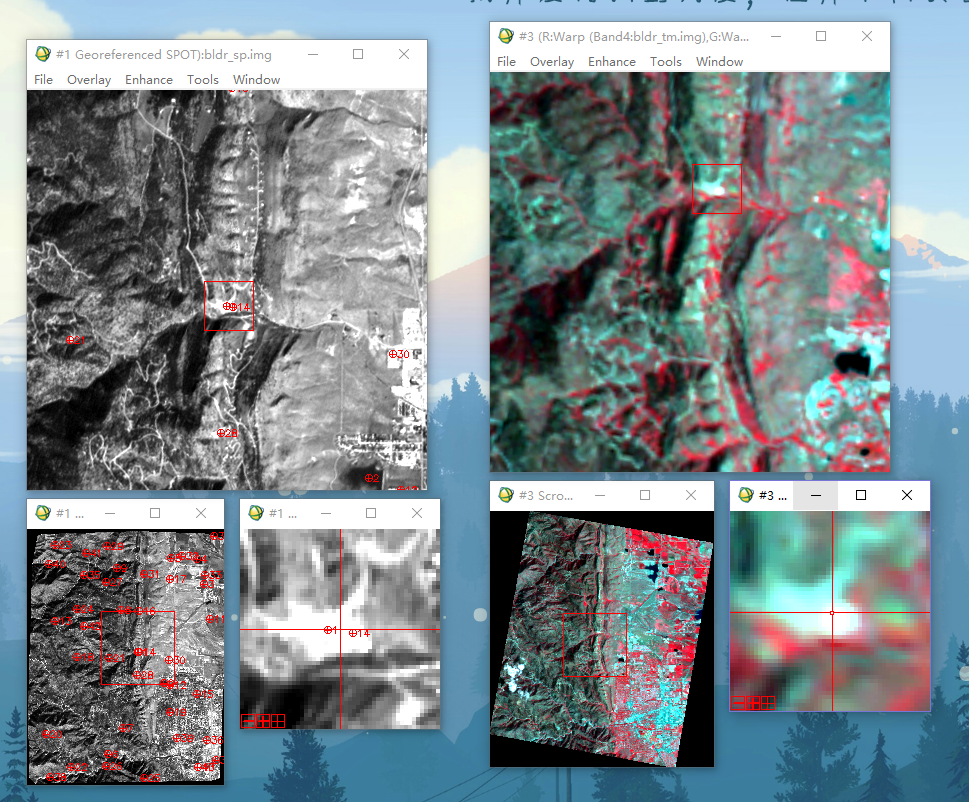This screenshot has width=969, height=802.
Task: Select GCP marker 18 in #1 scroll window
Action: [83, 657]
